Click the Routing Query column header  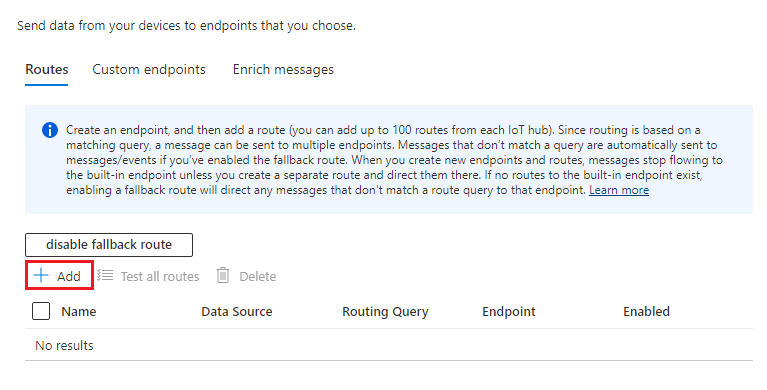click(385, 312)
